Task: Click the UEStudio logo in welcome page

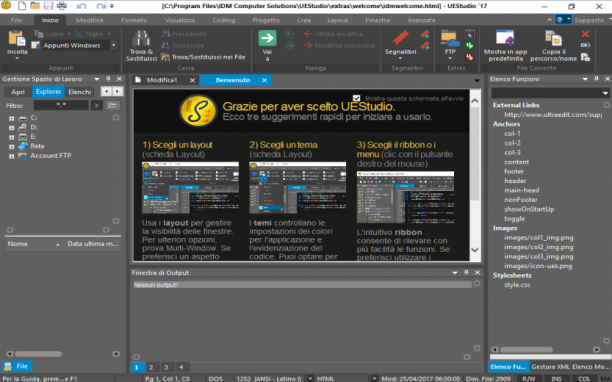Action: pyautogui.click(x=198, y=111)
